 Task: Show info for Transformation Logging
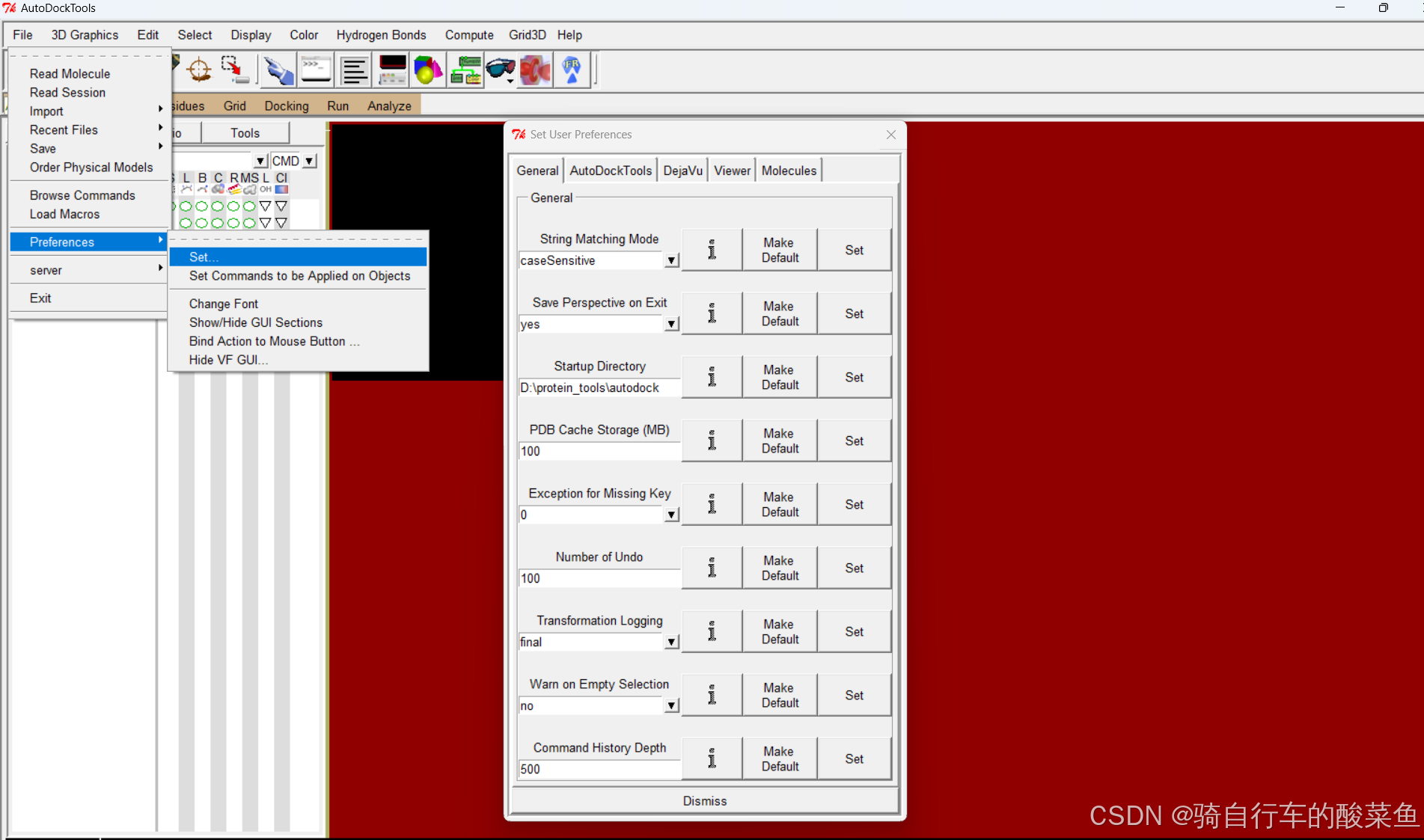click(712, 631)
